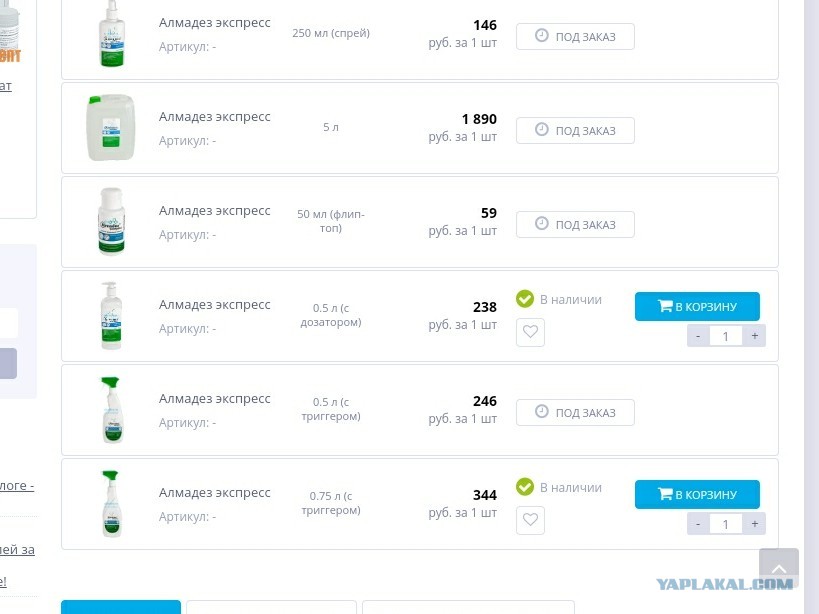The image size is (819, 614).
Task: Decrease quantity for 0.5 л dispenser item
Action: coord(698,336)
